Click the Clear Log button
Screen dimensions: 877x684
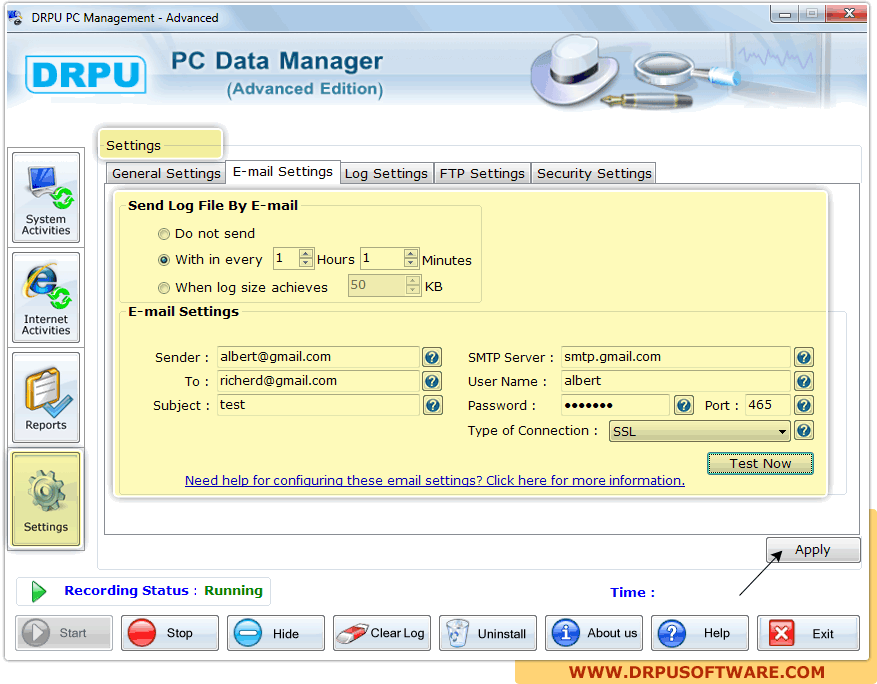(x=382, y=633)
